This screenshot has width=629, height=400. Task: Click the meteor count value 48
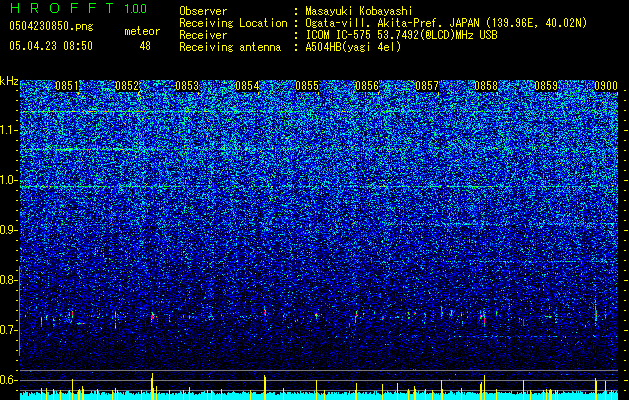[x=145, y=46]
